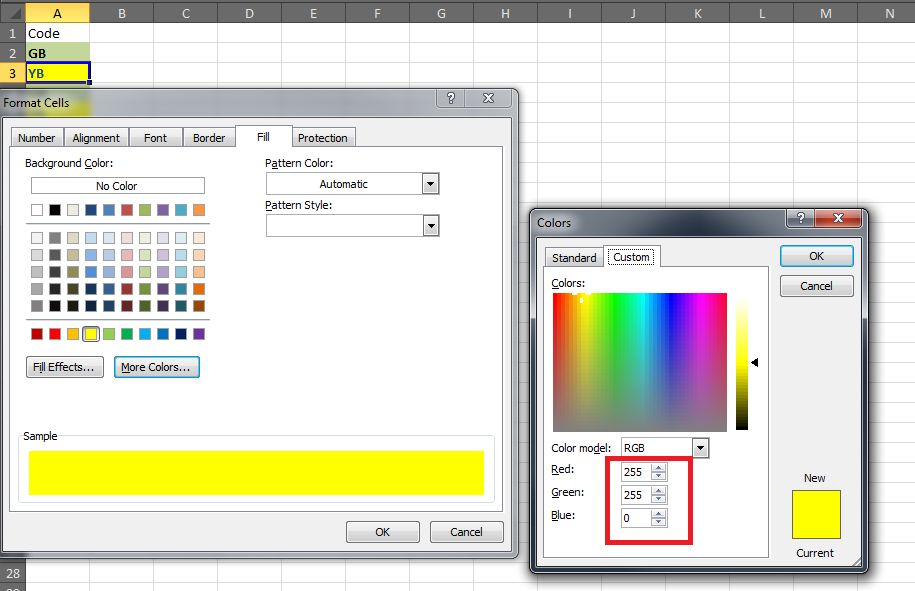This screenshot has height=591, width=915.
Task: Pick the light green standard color swatch
Action: (x=109, y=334)
